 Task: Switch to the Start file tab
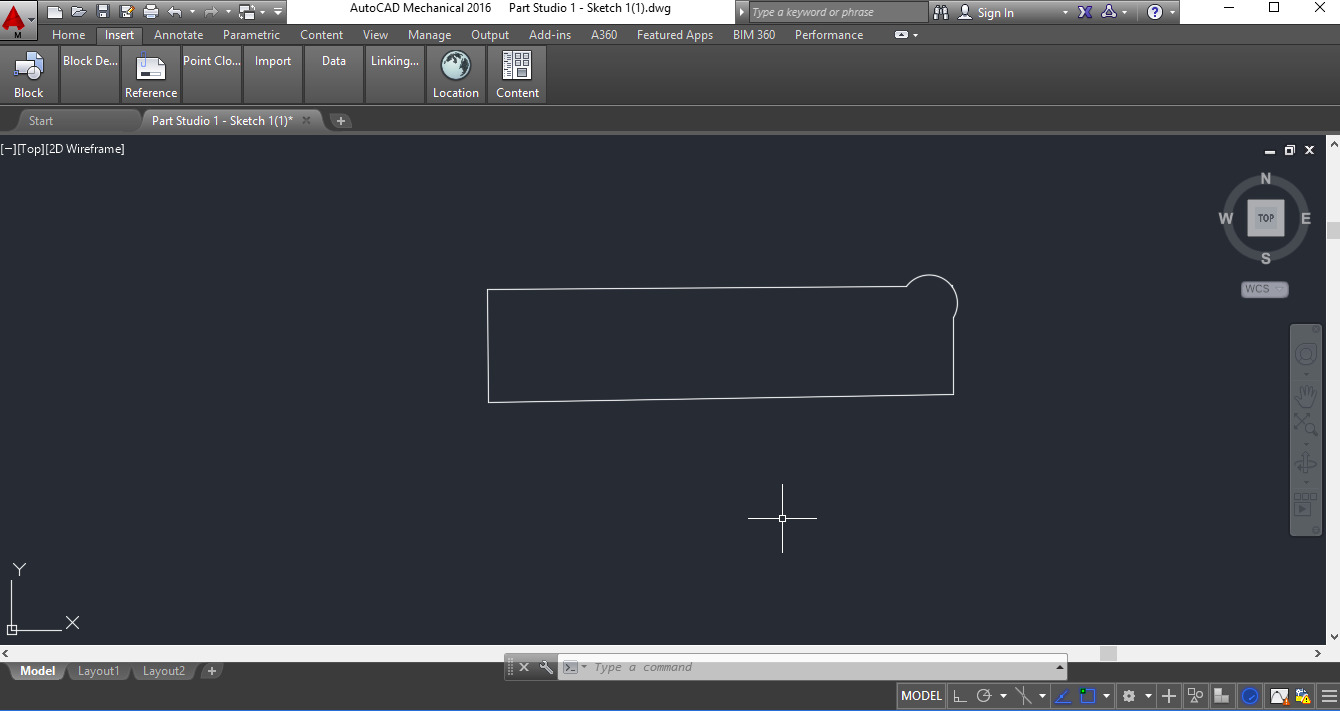click(41, 120)
